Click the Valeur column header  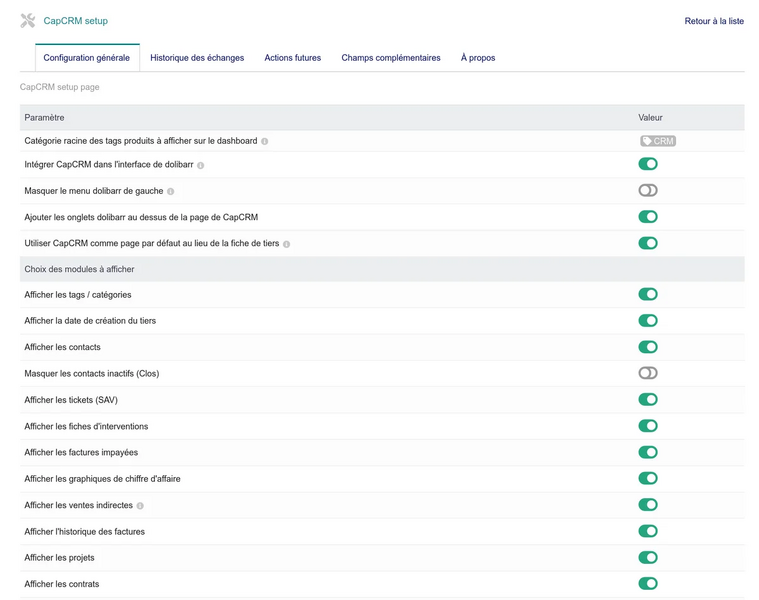(x=650, y=118)
